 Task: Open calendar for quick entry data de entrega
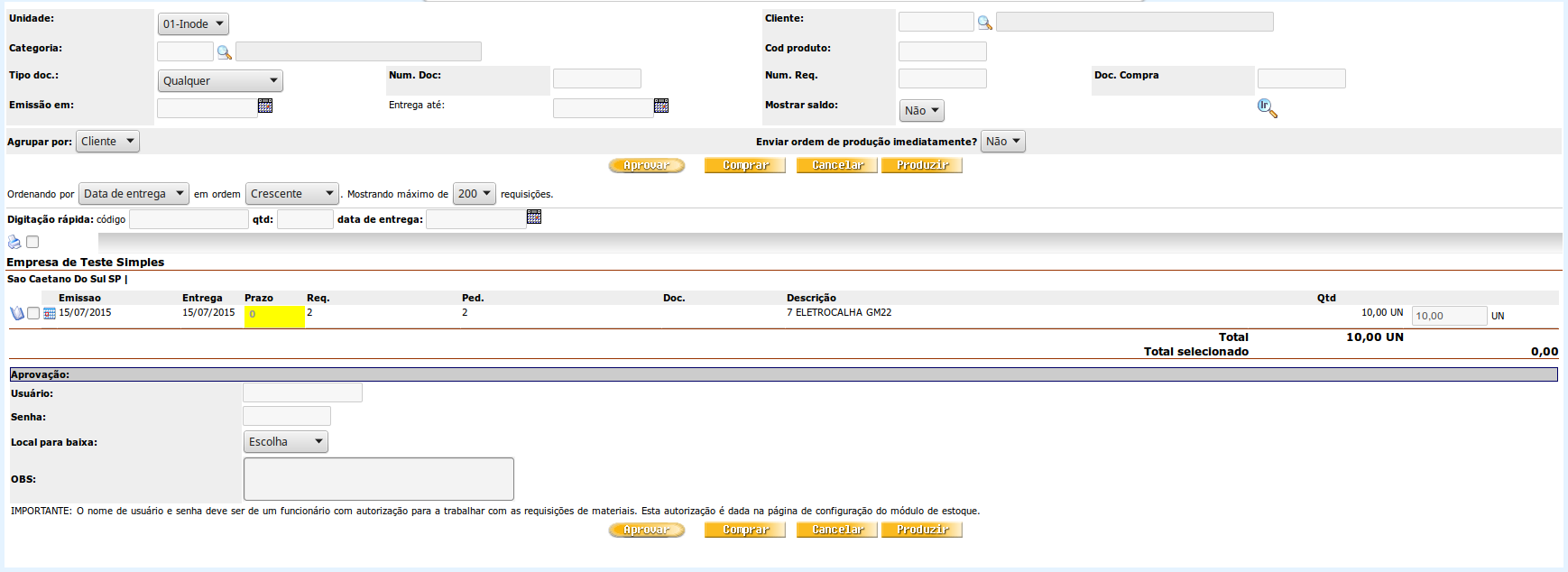pos(533,217)
